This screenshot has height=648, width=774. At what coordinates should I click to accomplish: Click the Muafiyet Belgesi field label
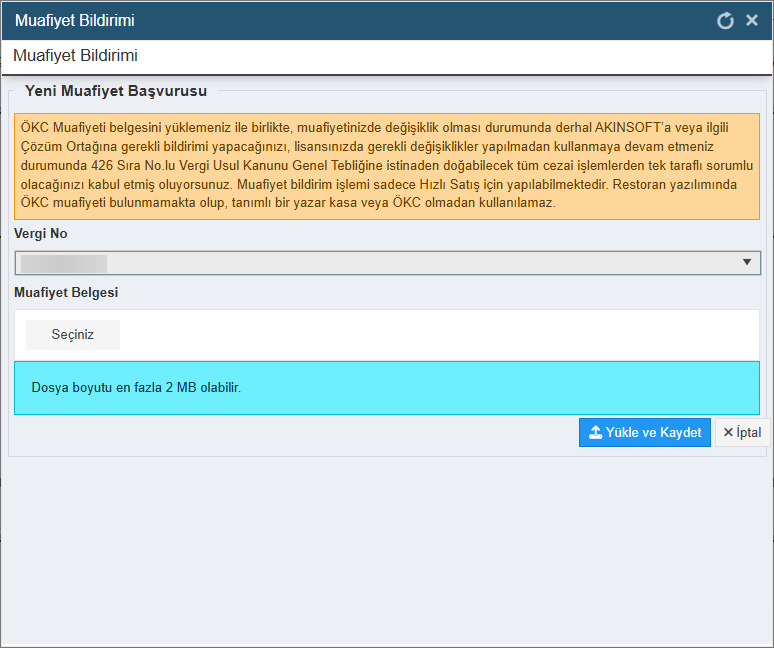(x=67, y=292)
